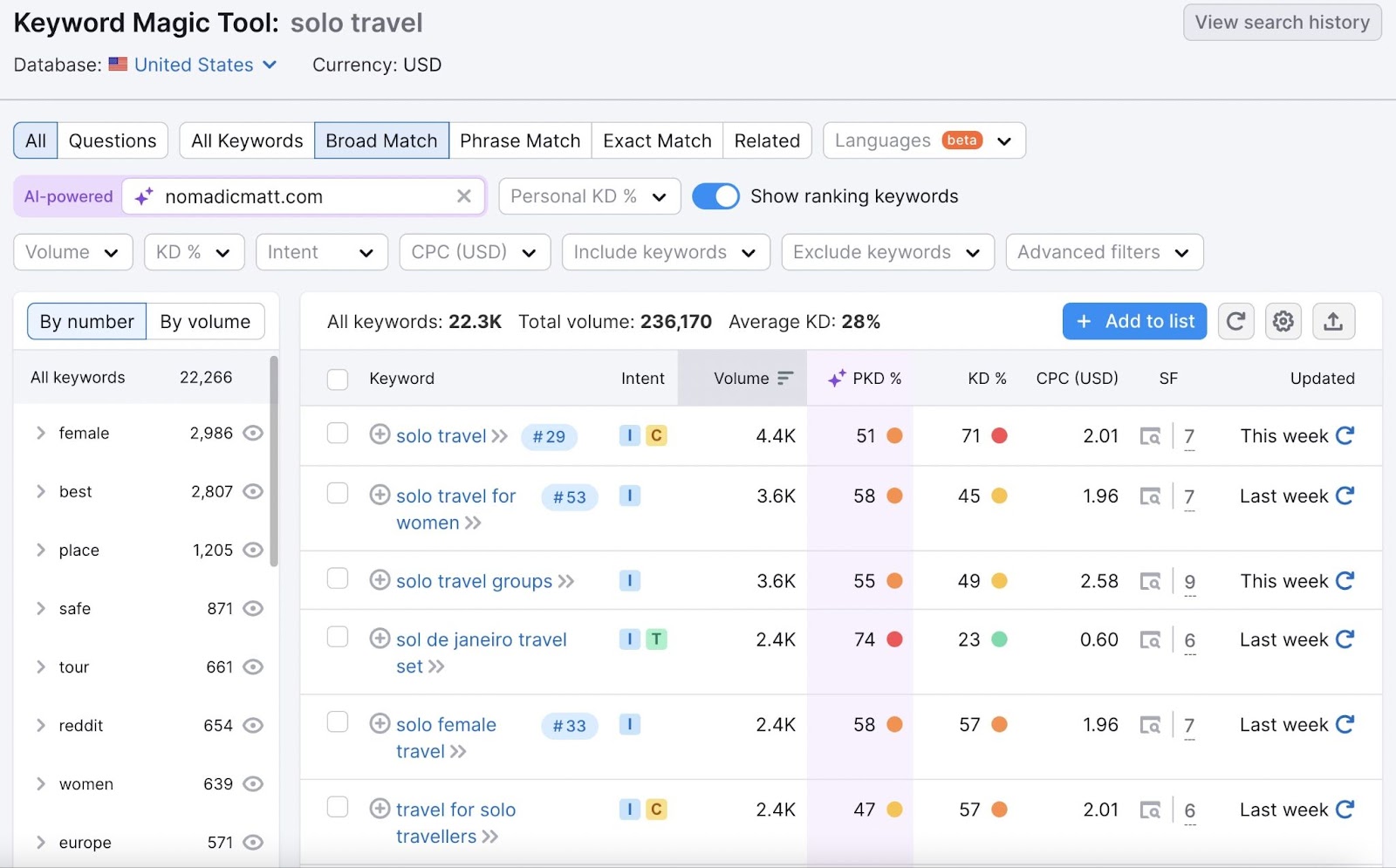Viewport: 1396px width, 868px height.
Task: Open the Volume filter dropdown
Action: pos(73,252)
